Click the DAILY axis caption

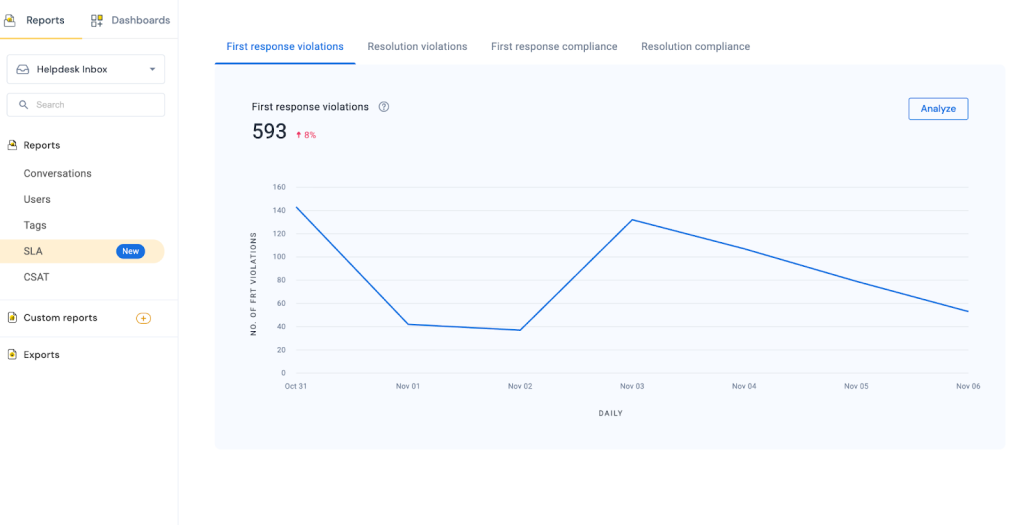tap(611, 414)
